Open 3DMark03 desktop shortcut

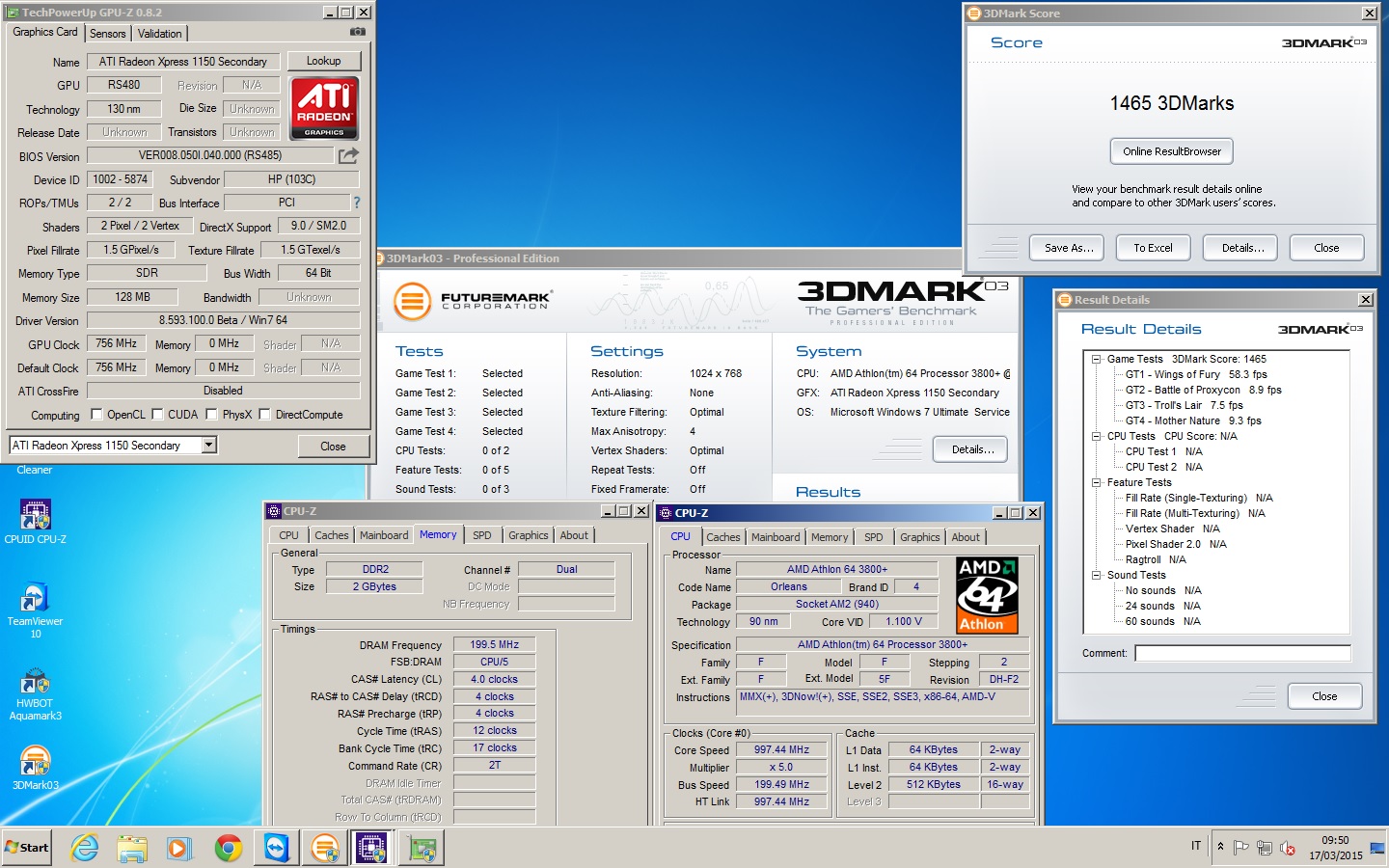point(36,768)
